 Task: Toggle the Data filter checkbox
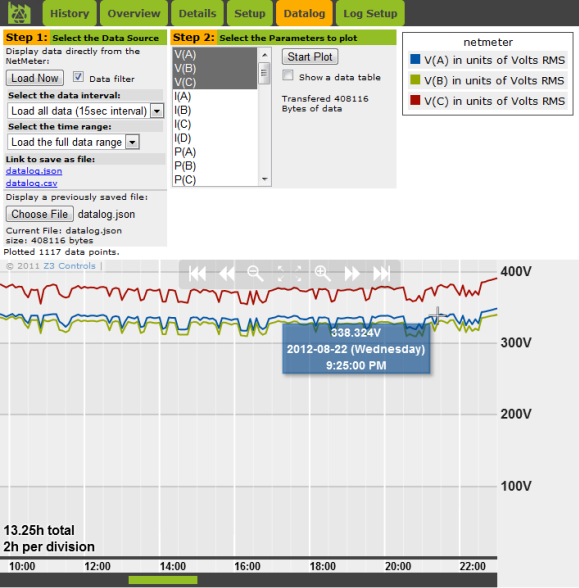click(x=78, y=77)
